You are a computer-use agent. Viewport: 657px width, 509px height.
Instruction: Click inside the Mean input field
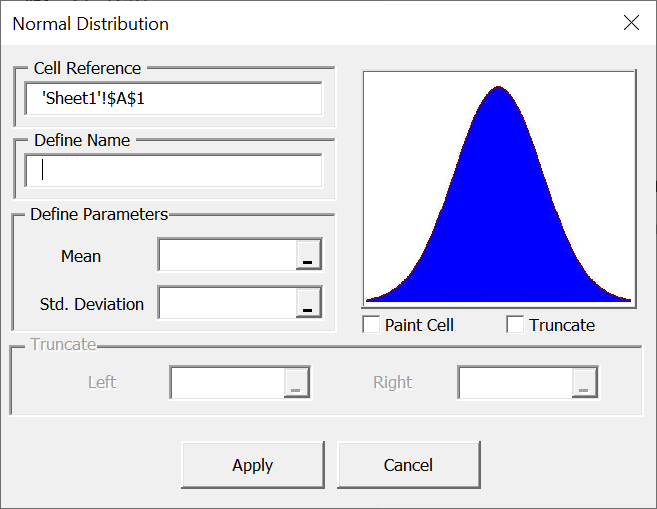(x=227, y=256)
